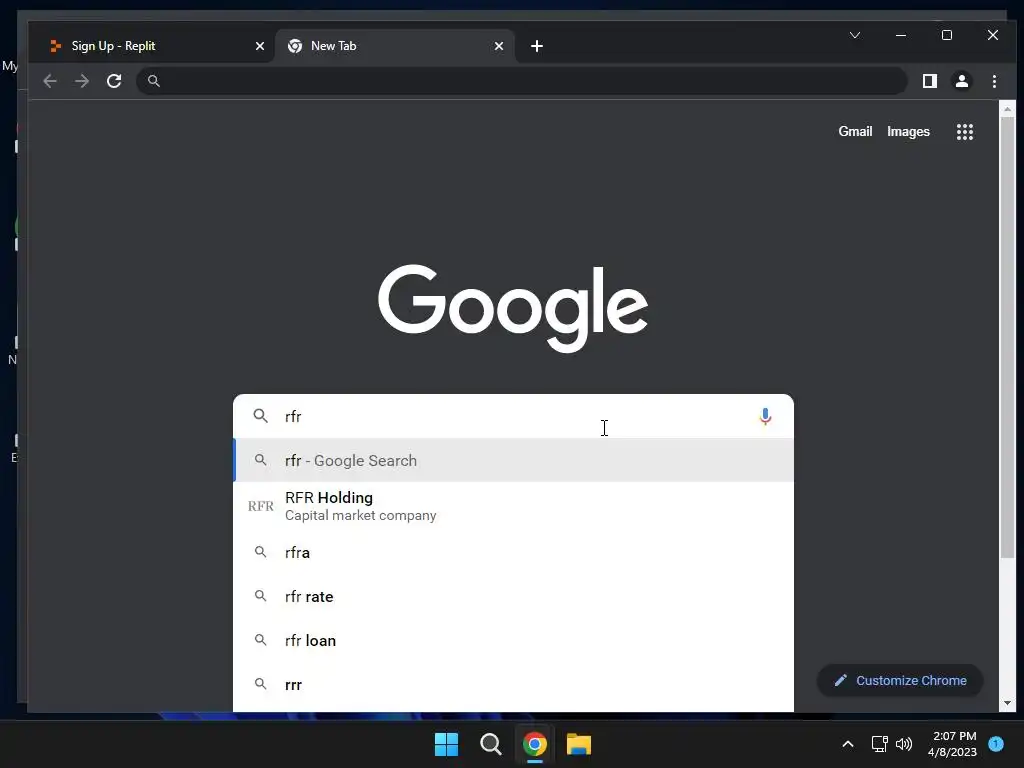Click the scrollbar down arrow
The height and width of the screenshot is (768, 1024).
[x=1007, y=703]
